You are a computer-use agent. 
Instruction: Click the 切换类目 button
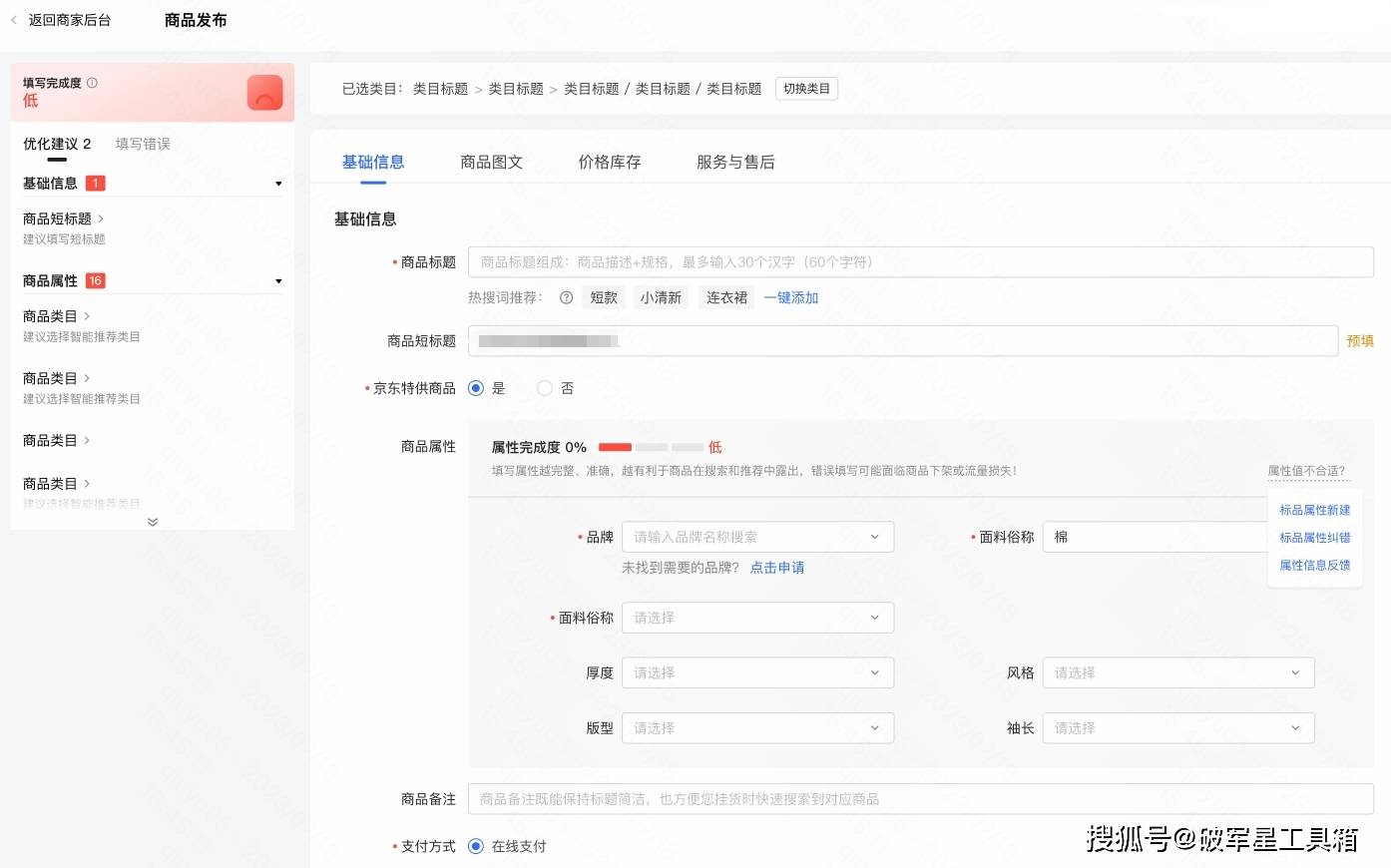[806, 89]
